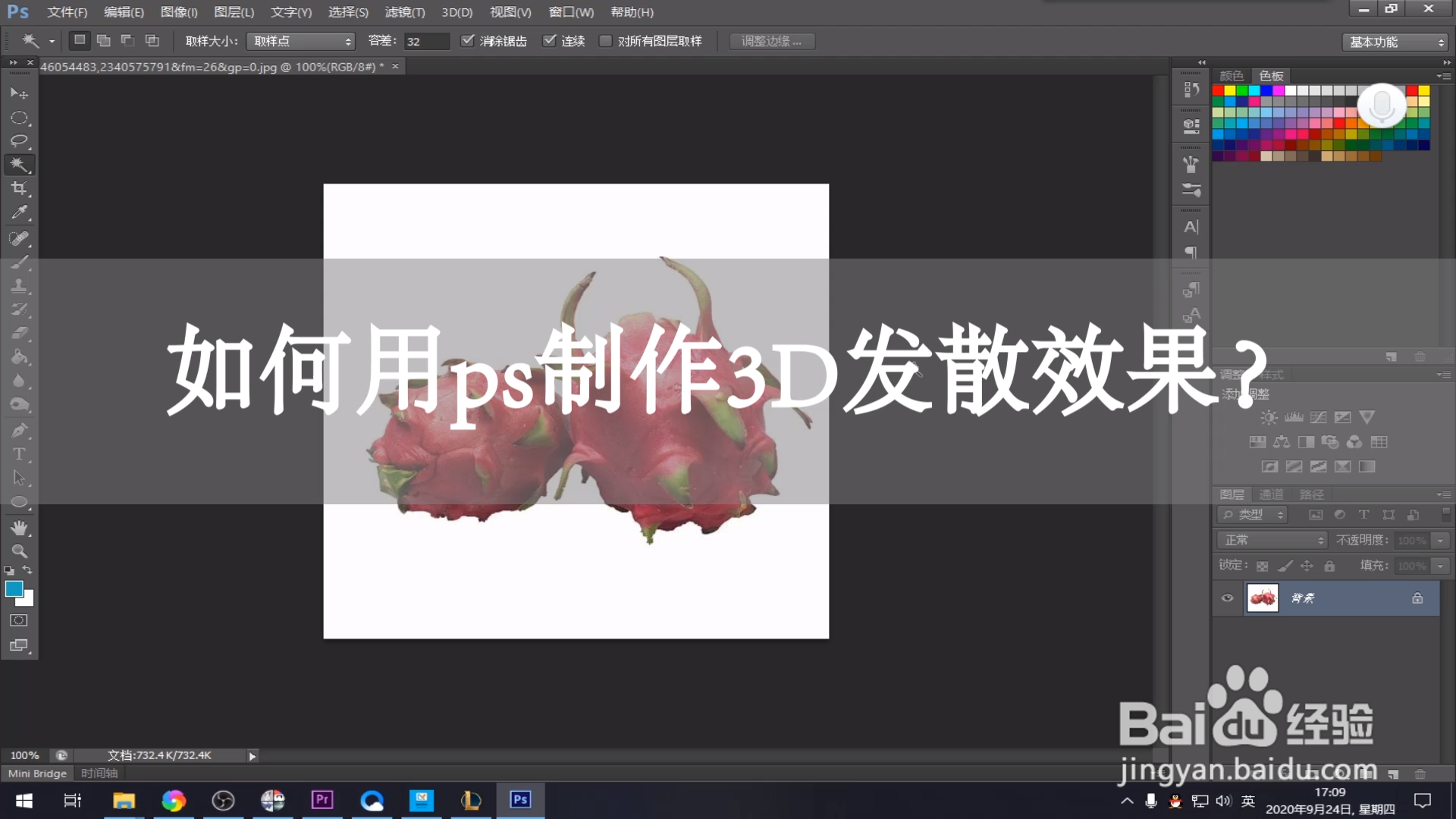Click the foreground color swatch
1456x819 pixels.
[x=14, y=588]
